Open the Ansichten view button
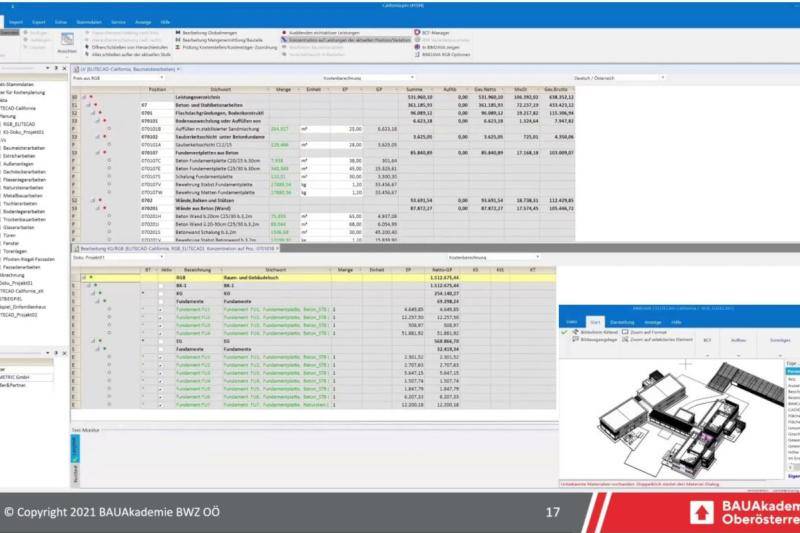This screenshot has height=533, width=800. pos(67,42)
